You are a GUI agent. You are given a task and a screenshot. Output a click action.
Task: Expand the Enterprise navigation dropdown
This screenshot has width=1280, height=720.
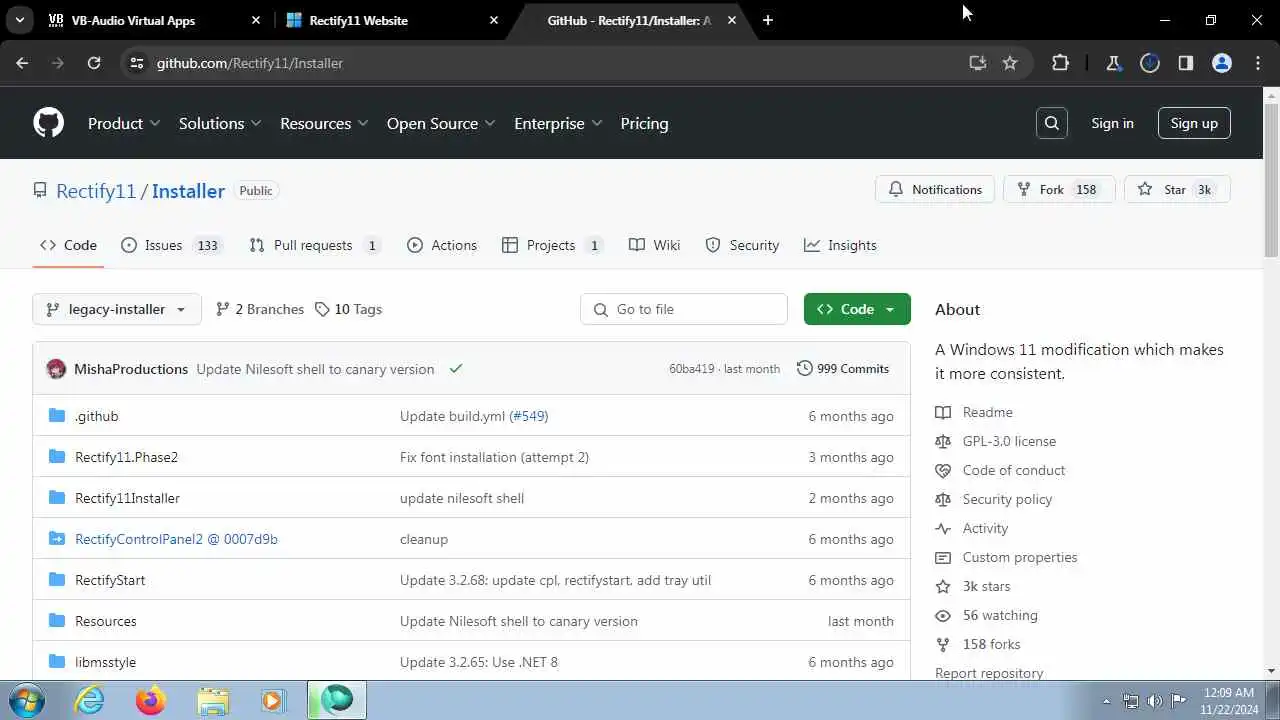coord(558,123)
